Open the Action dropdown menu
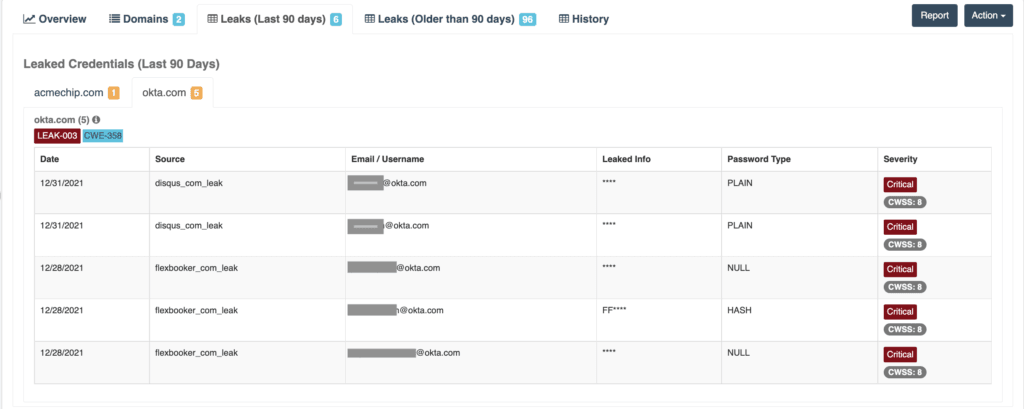Image resolution: width=1024 pixels, height=409 pixels. [x=989, y=16]
